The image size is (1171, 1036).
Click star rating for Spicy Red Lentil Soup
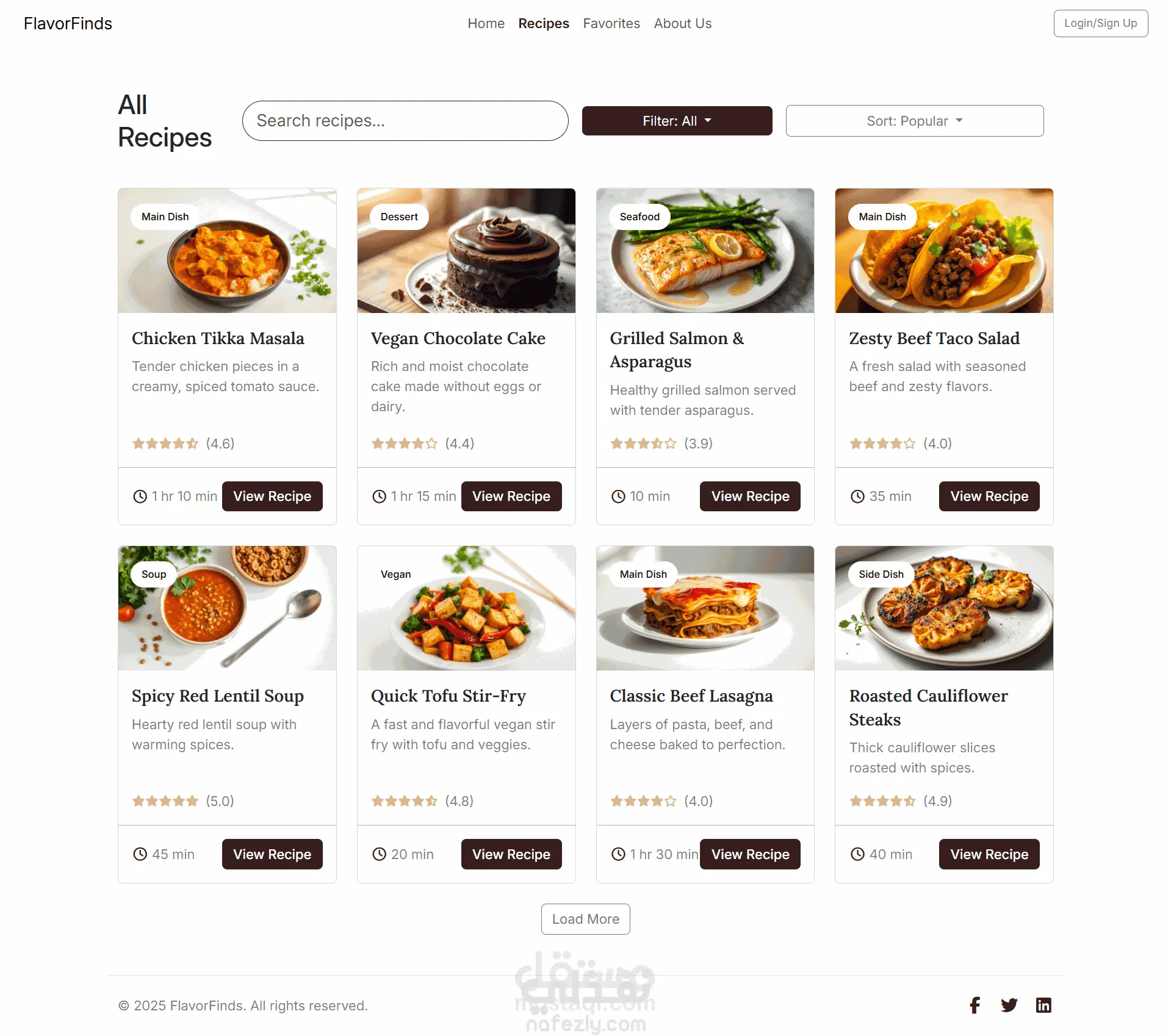165,801
